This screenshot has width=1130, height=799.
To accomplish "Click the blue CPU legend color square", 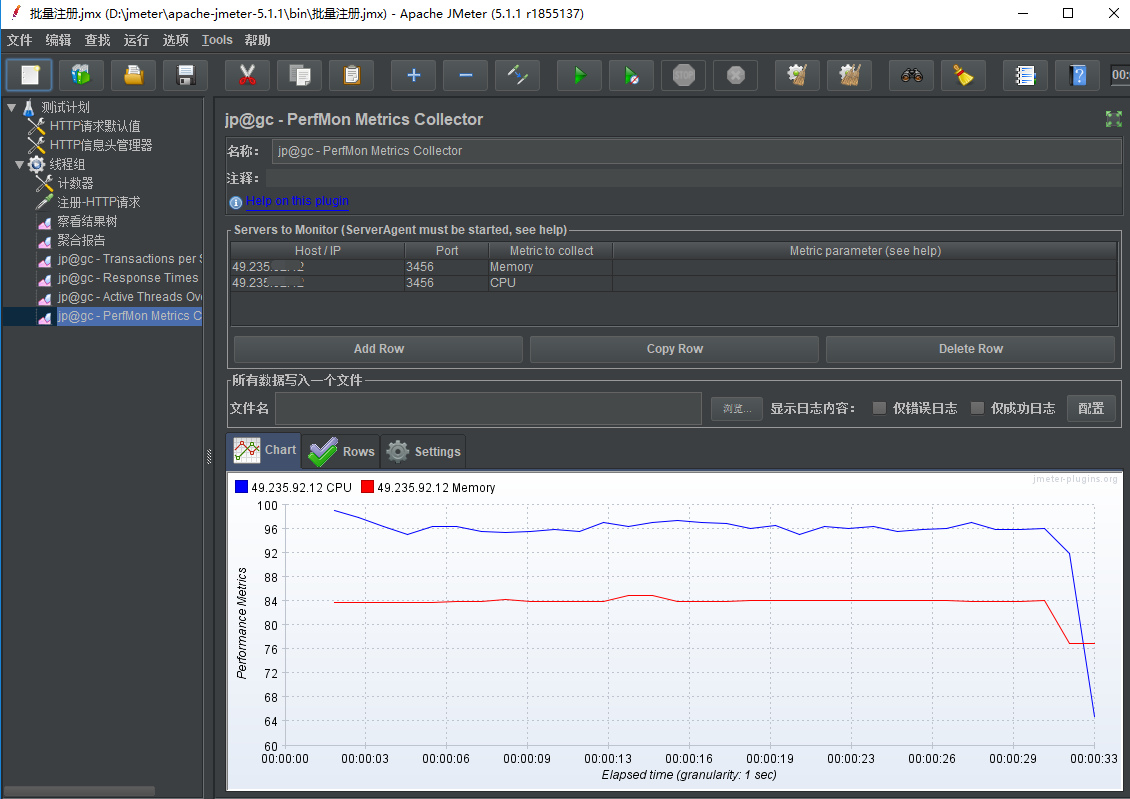I will pos(240,486).
